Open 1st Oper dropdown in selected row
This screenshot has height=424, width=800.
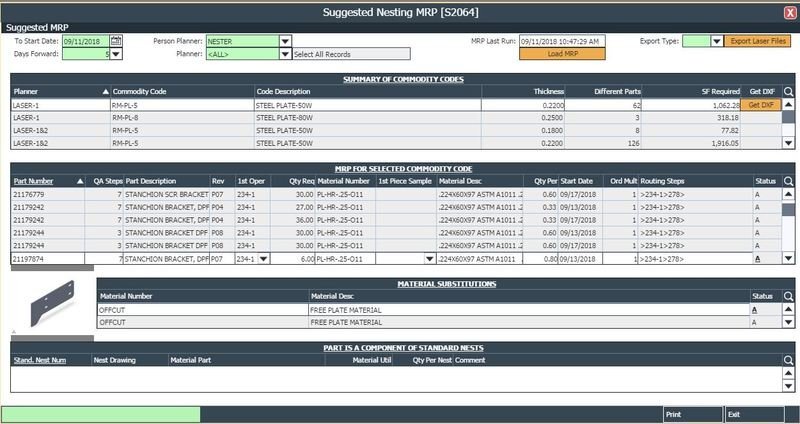[263, 259]
